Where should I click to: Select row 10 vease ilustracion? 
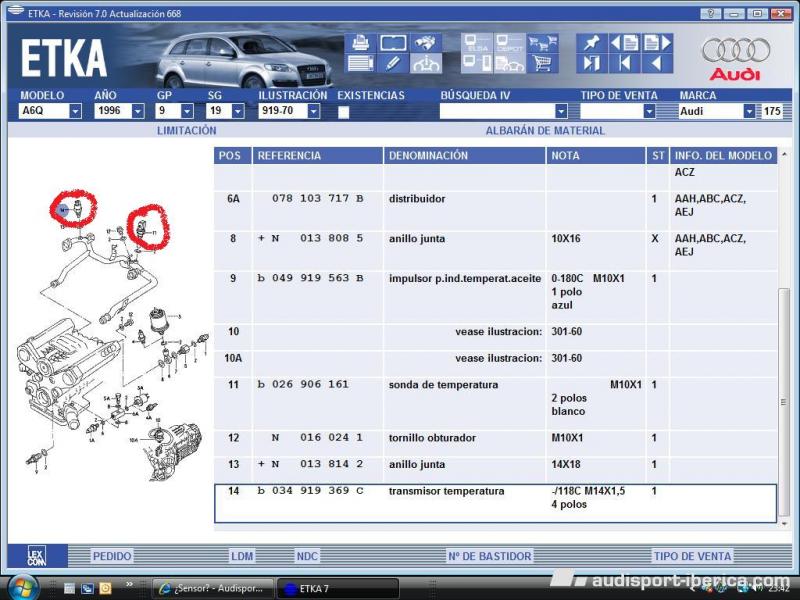(x=495, y=337)
